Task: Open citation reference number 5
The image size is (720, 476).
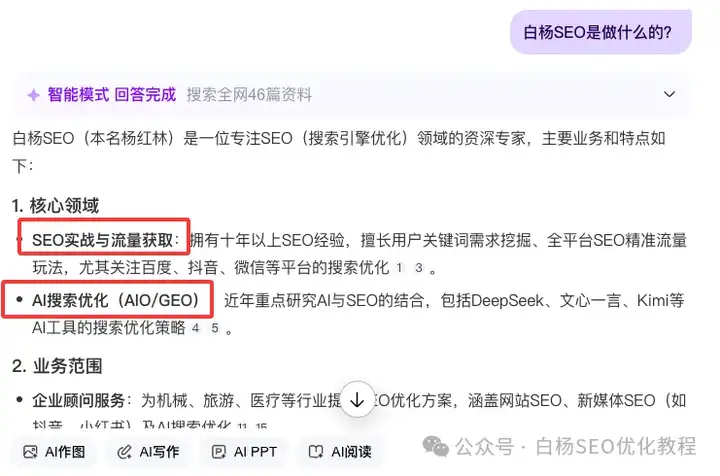Action: coord(214,328)
